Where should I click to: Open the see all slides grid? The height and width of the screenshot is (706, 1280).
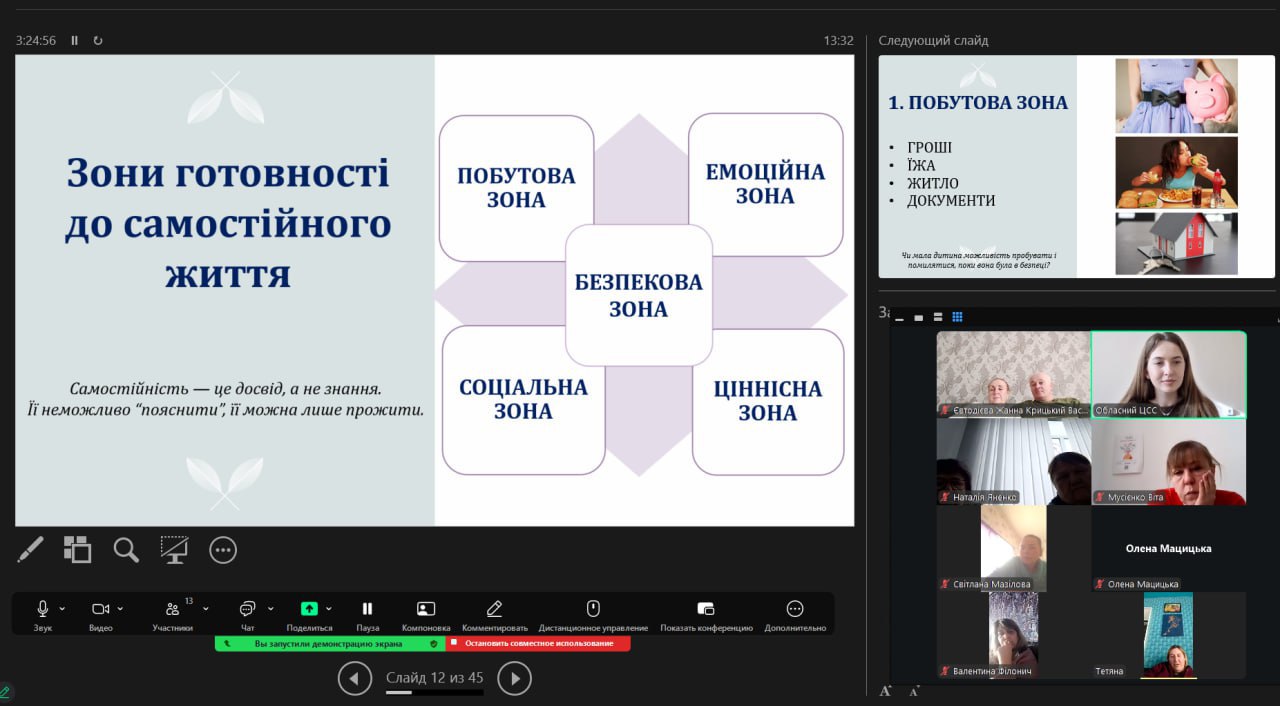(78, 549)
